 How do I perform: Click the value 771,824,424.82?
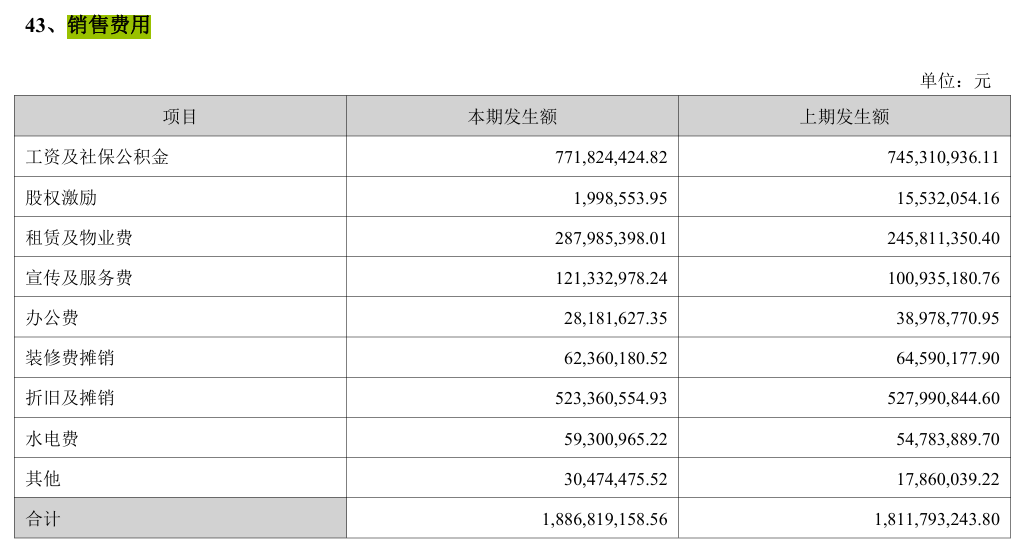click(610, 157)
